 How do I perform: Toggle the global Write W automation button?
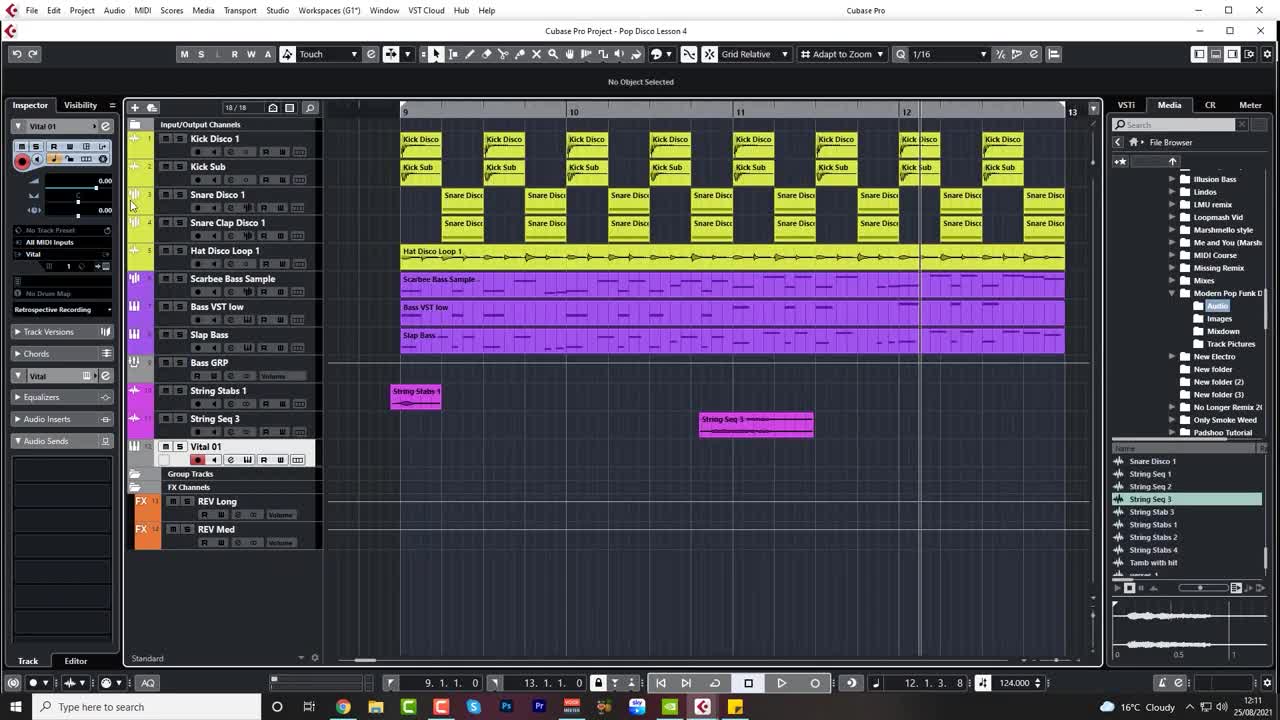[x=251, y=54]
